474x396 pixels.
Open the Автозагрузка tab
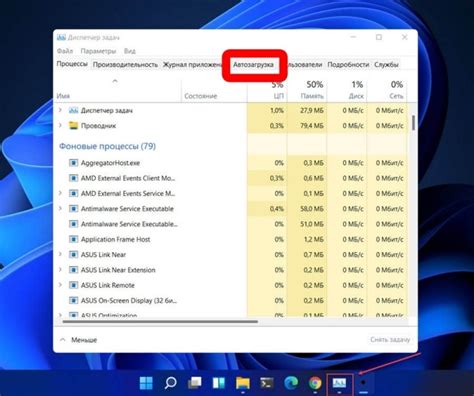[x=253, y=65]
